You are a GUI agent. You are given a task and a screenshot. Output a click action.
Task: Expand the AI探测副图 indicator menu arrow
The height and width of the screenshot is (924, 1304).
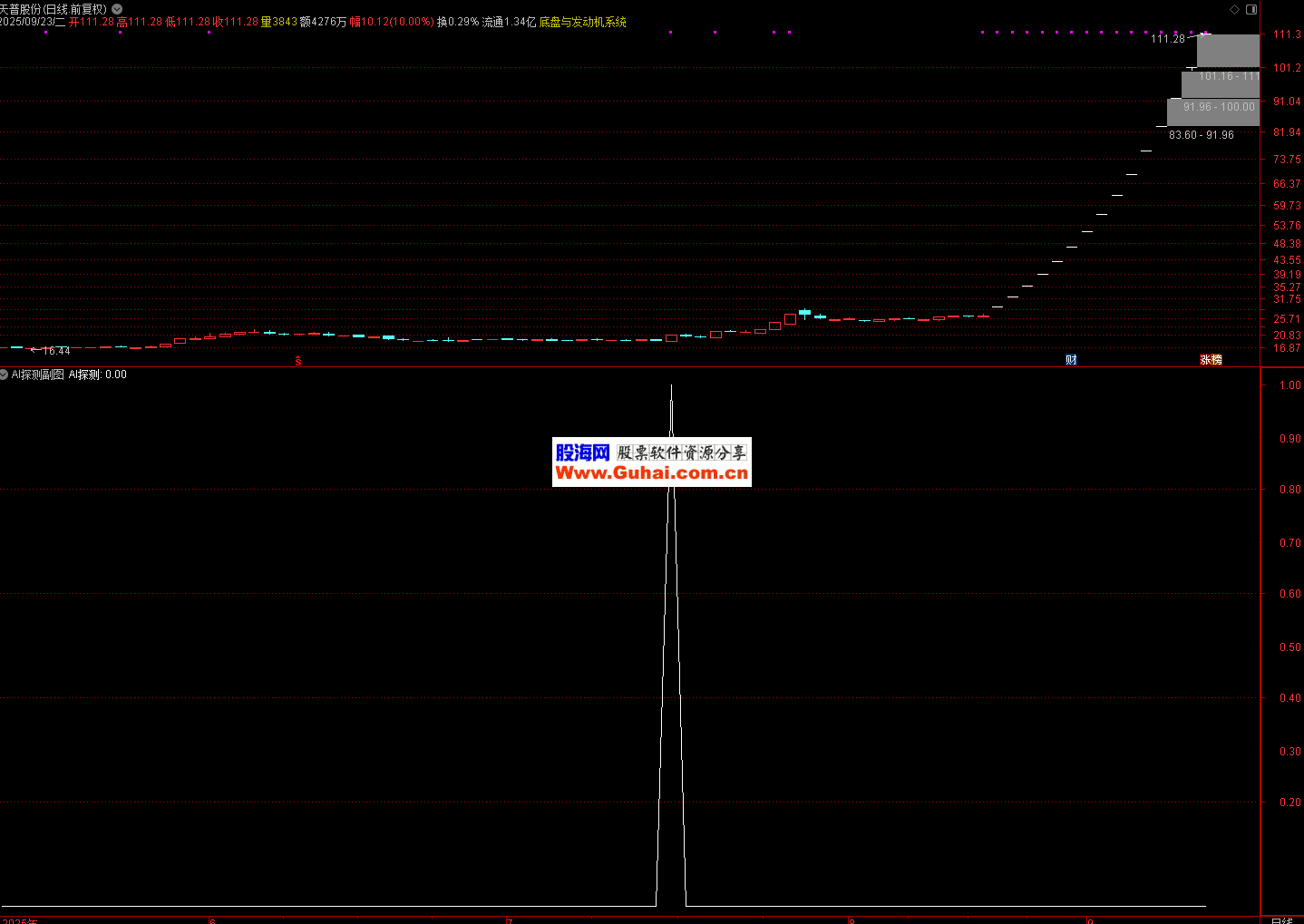(x=5, y=374)
